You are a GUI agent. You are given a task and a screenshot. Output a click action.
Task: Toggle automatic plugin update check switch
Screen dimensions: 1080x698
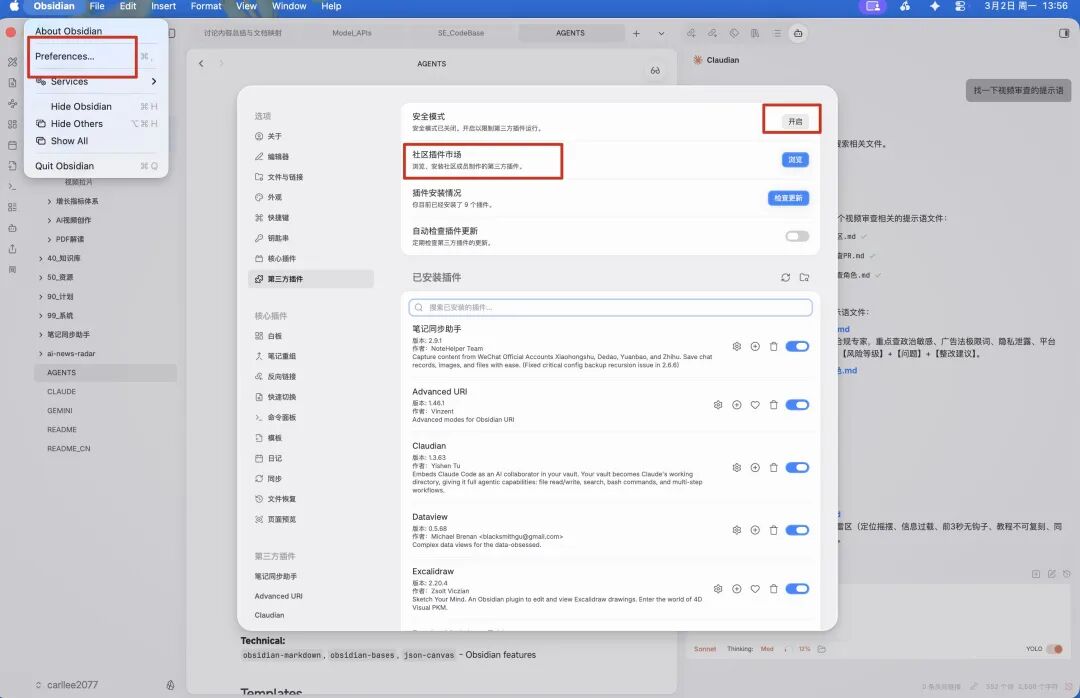(797, 236)
